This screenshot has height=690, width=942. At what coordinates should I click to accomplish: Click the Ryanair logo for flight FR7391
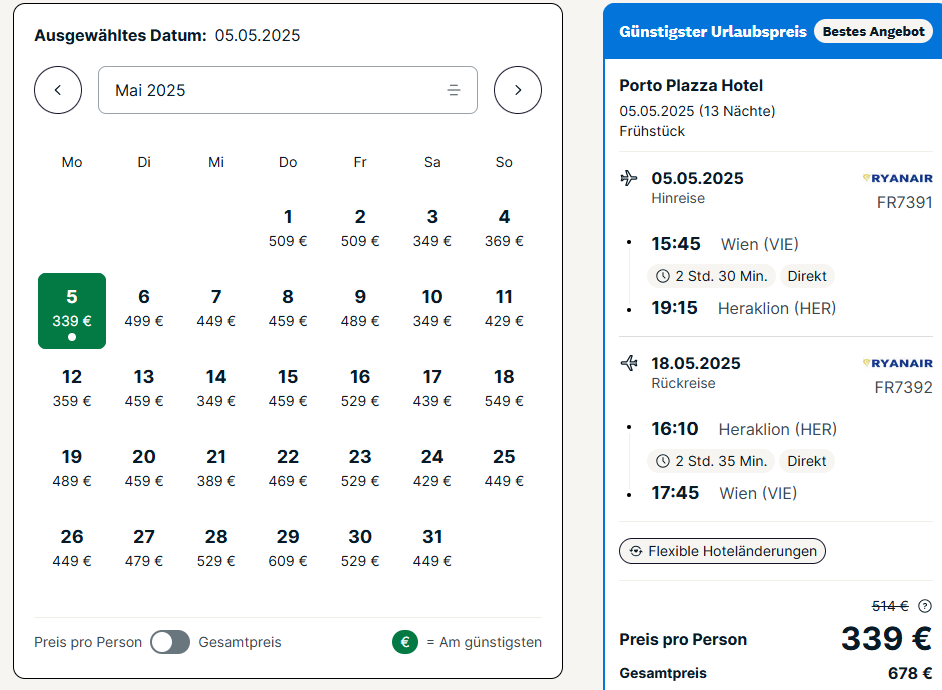(897, 178)
